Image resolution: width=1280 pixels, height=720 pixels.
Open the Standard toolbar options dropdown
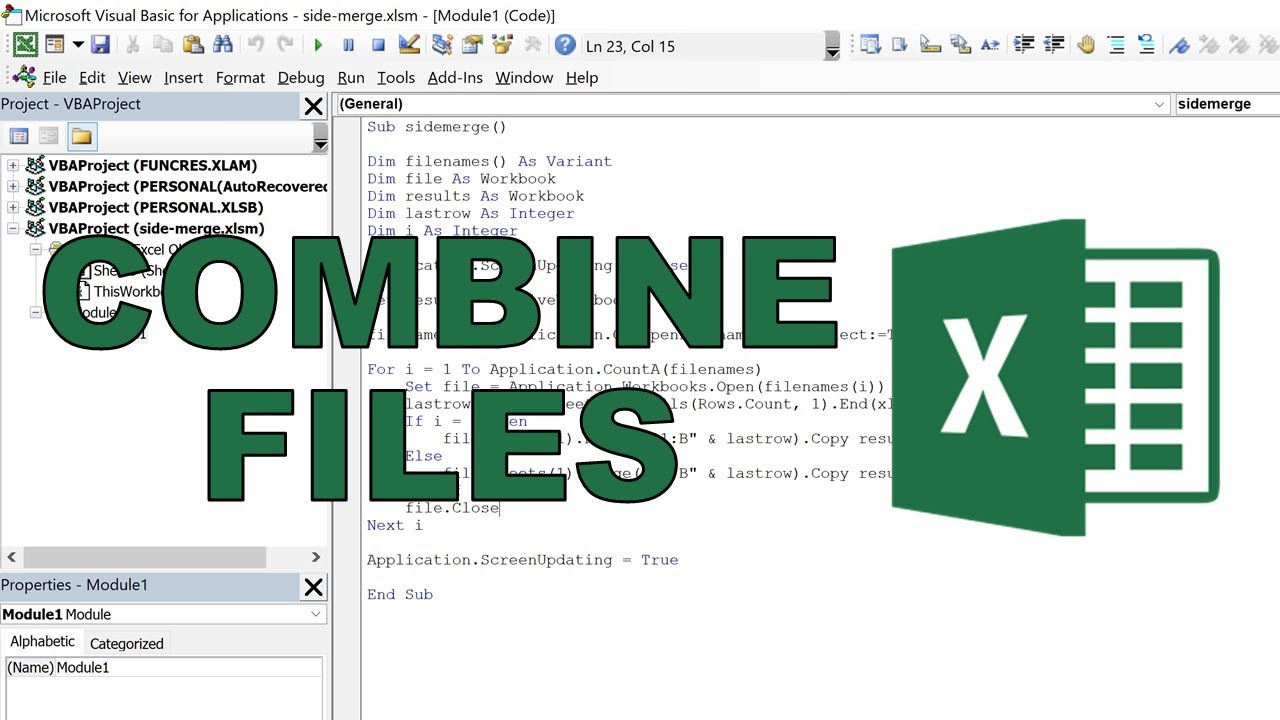tap(832, 46)
